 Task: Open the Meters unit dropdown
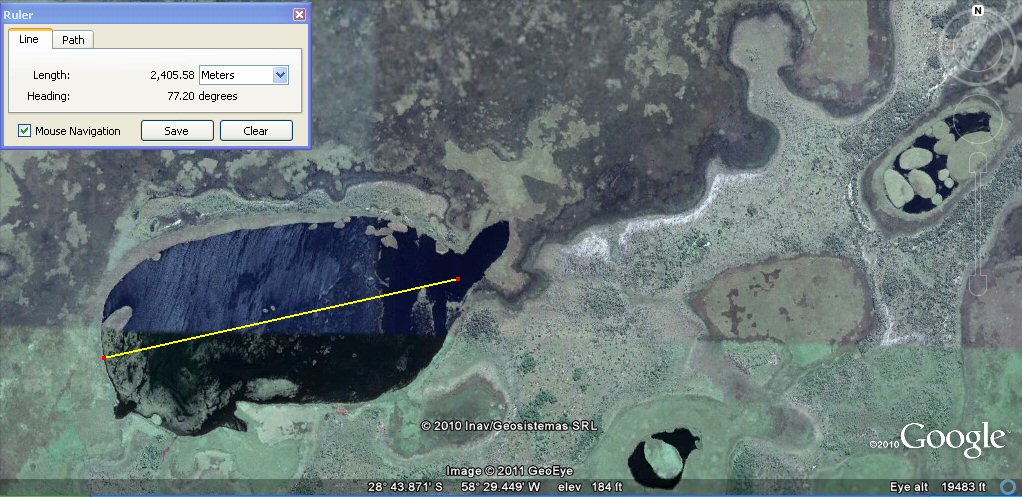[x=280, y=75]
